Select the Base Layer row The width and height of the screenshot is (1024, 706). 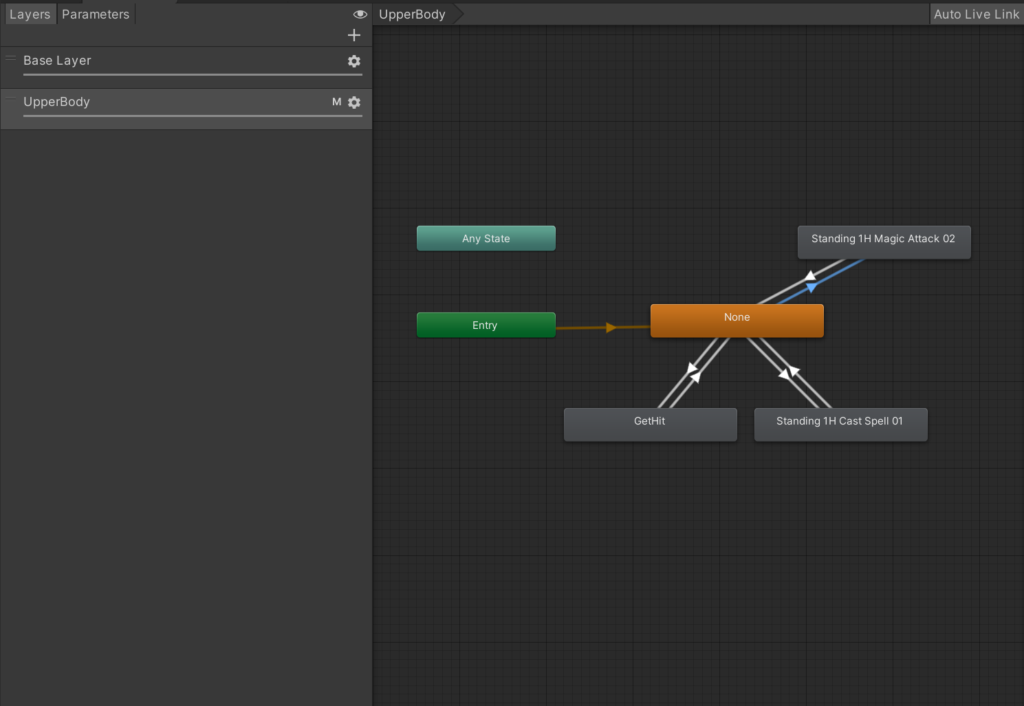pos(186,67)
